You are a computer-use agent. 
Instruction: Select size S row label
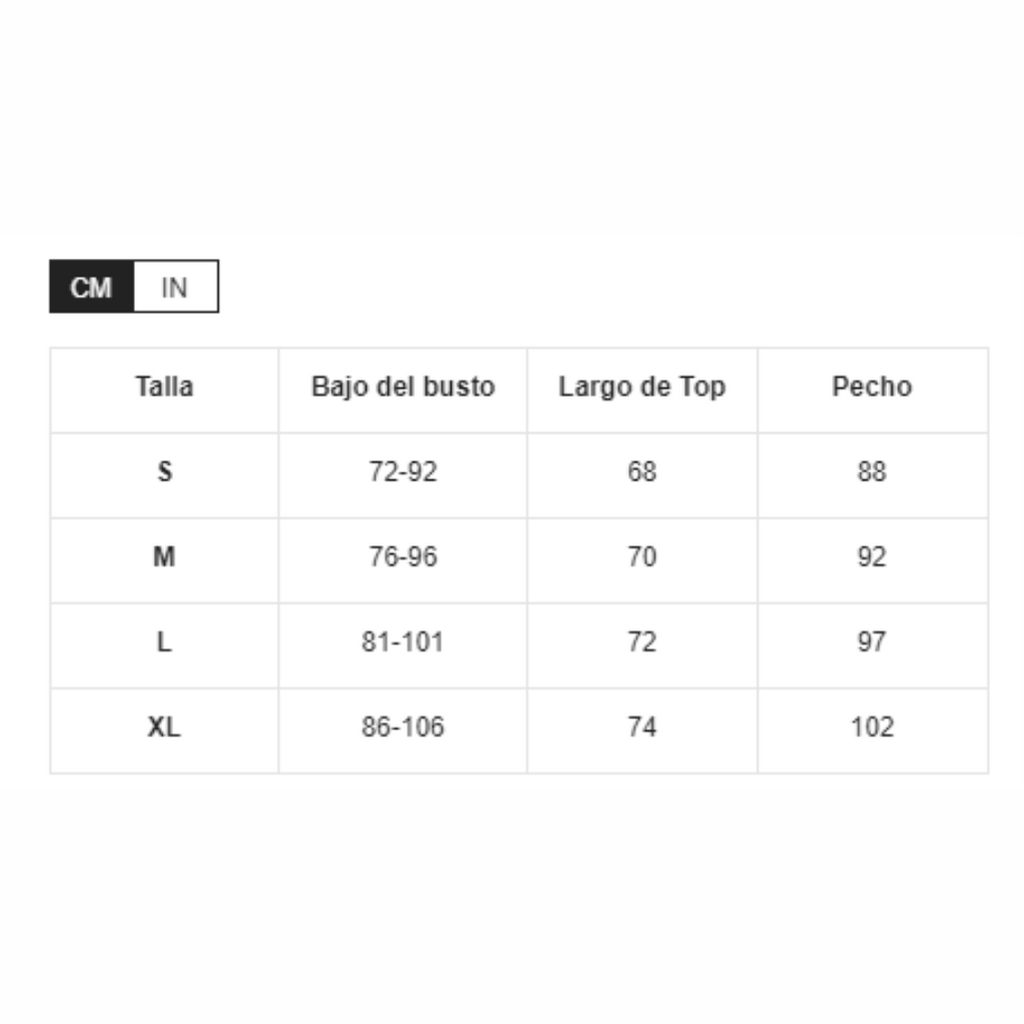[x=165, y=472]
